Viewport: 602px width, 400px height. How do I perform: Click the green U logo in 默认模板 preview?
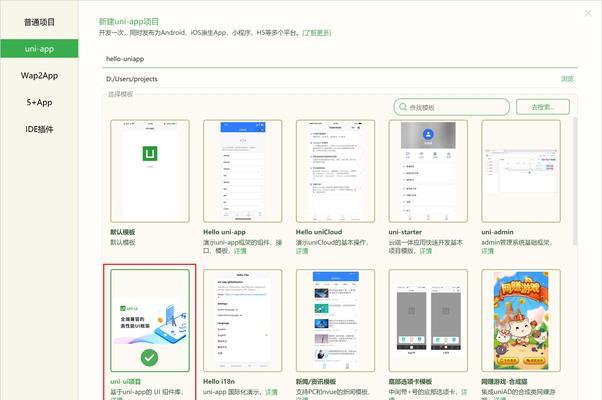point(150,154)
